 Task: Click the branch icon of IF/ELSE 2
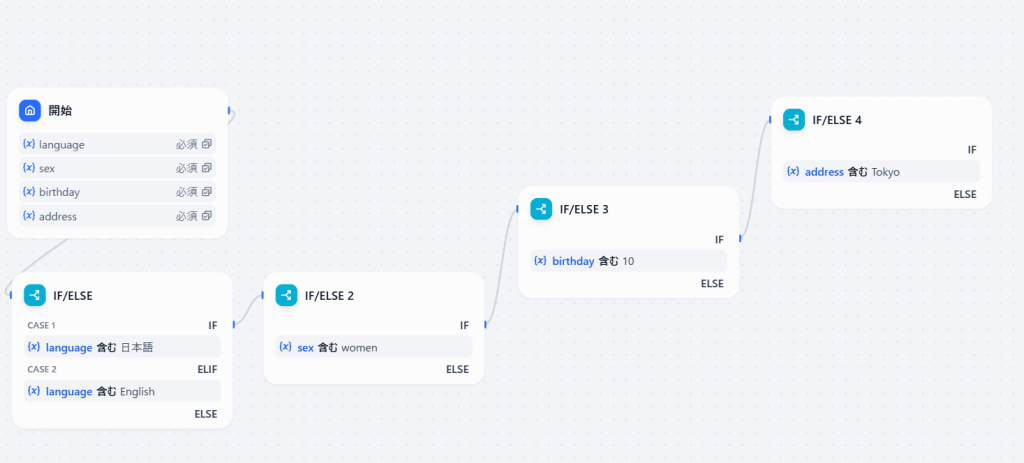point(286,295)
